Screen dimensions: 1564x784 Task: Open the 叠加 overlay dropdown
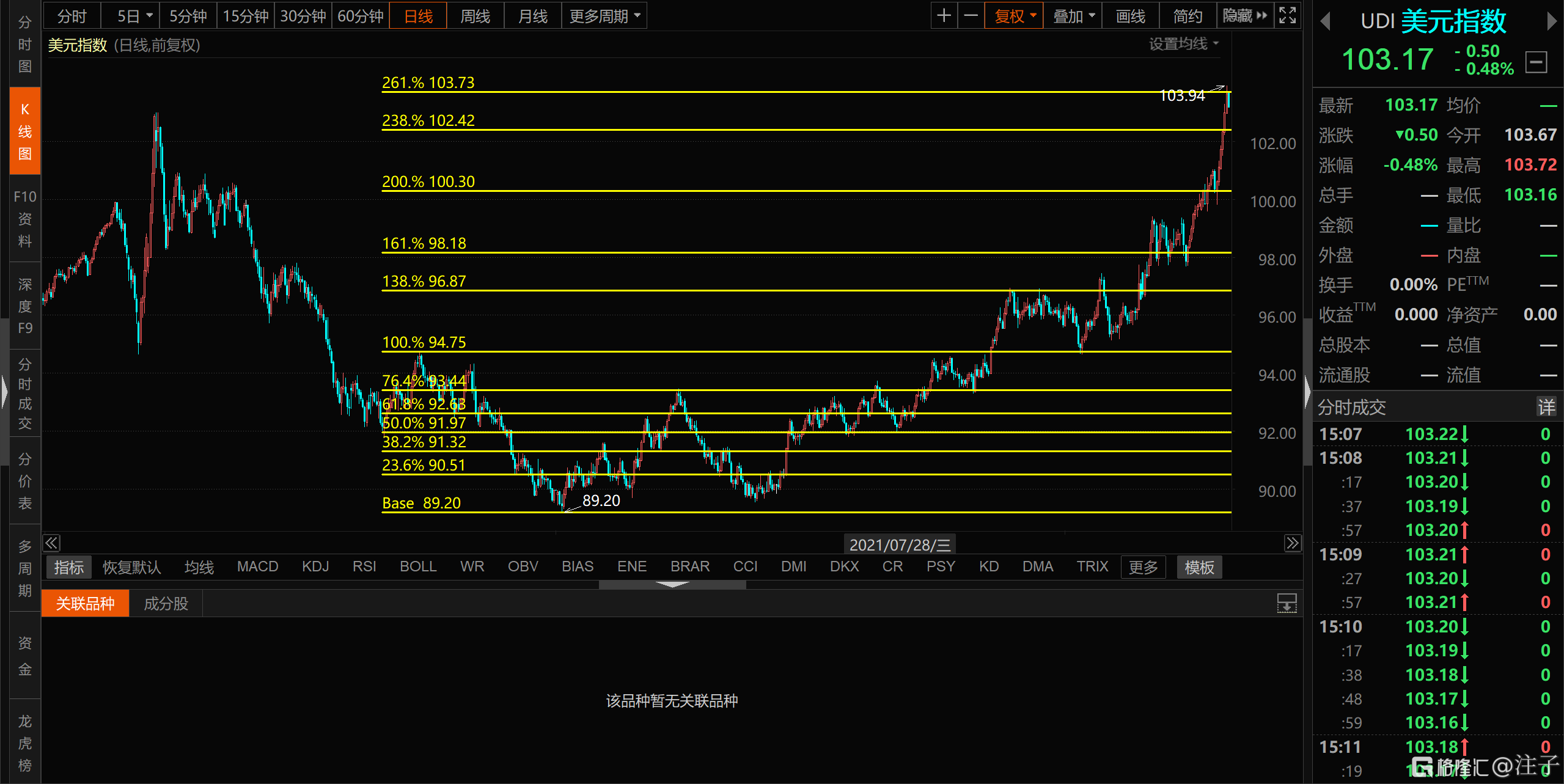click(x=1073, y=16)
